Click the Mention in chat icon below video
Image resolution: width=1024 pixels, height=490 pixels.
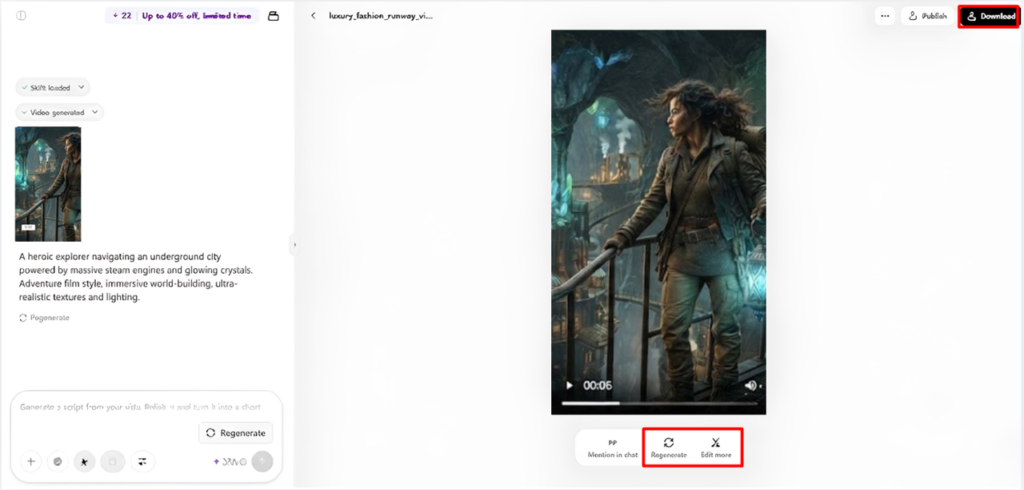coord(613,442)
